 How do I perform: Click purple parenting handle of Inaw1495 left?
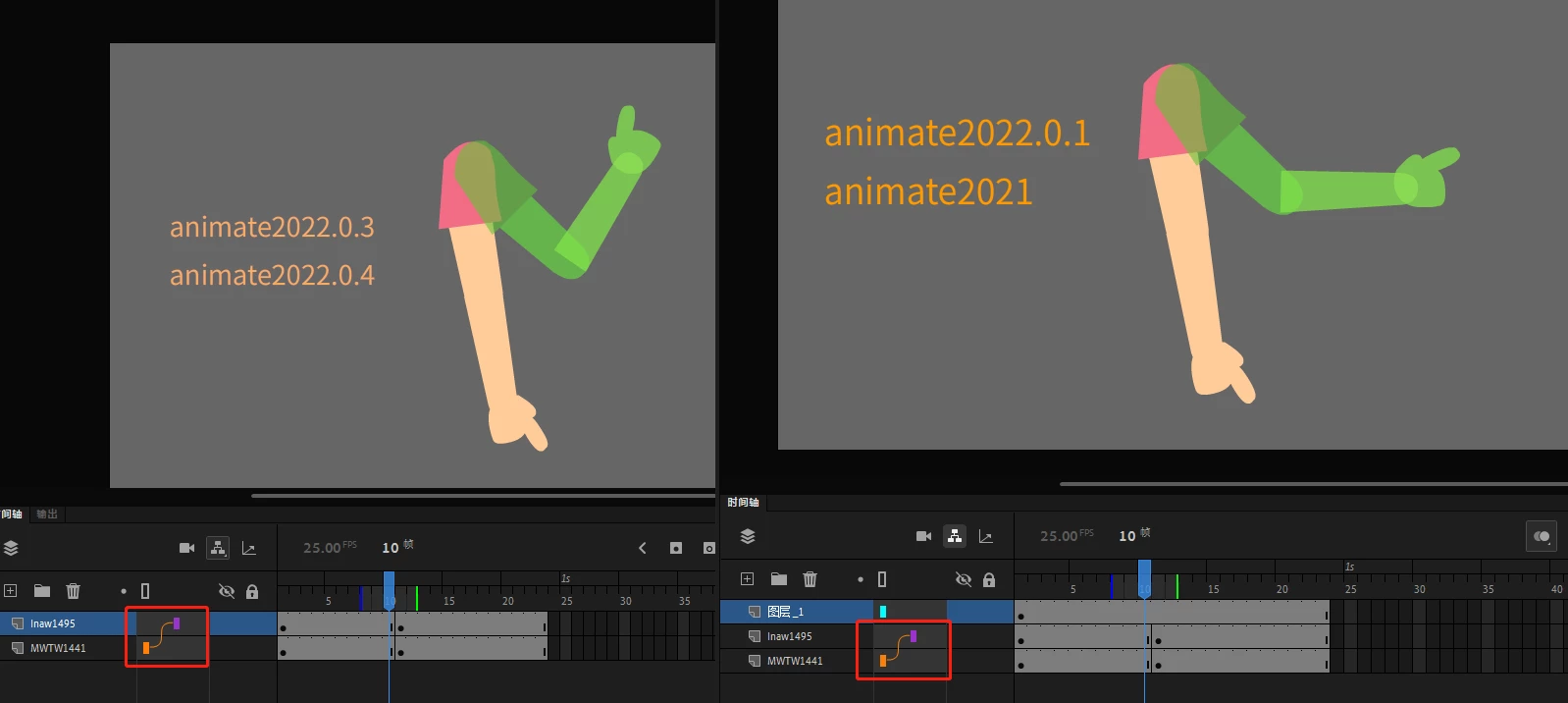click(177, 623)
